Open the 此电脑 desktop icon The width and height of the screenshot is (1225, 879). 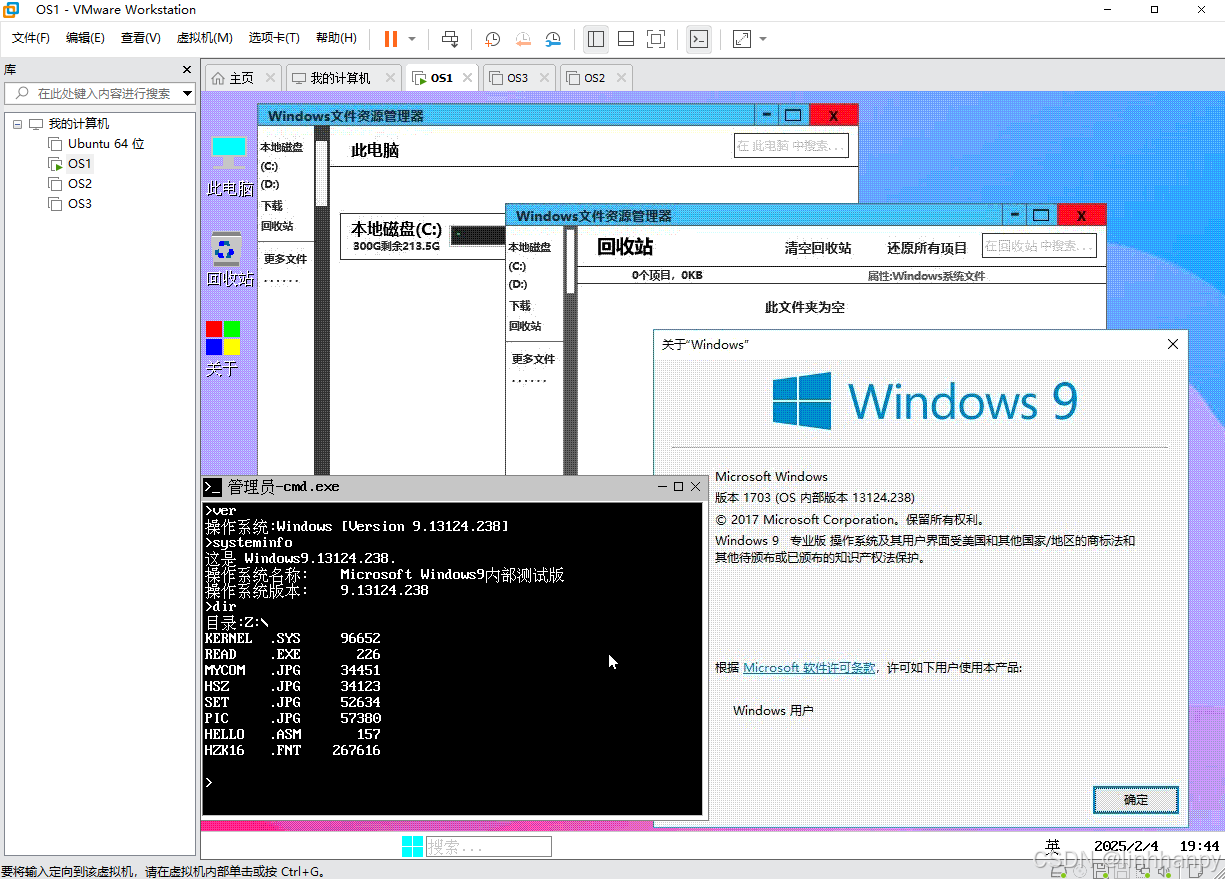[229, 165]
